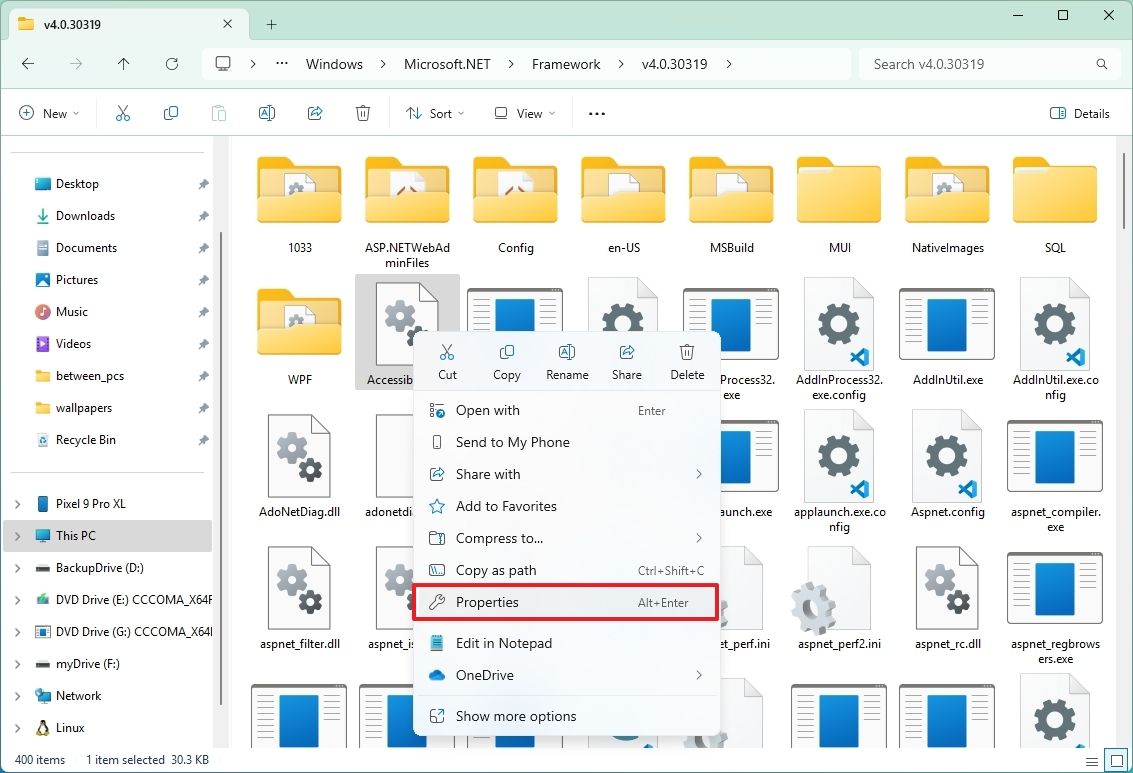Switch to list view from the status bar
1133x773 pixels.
[x=1093, y=759]
